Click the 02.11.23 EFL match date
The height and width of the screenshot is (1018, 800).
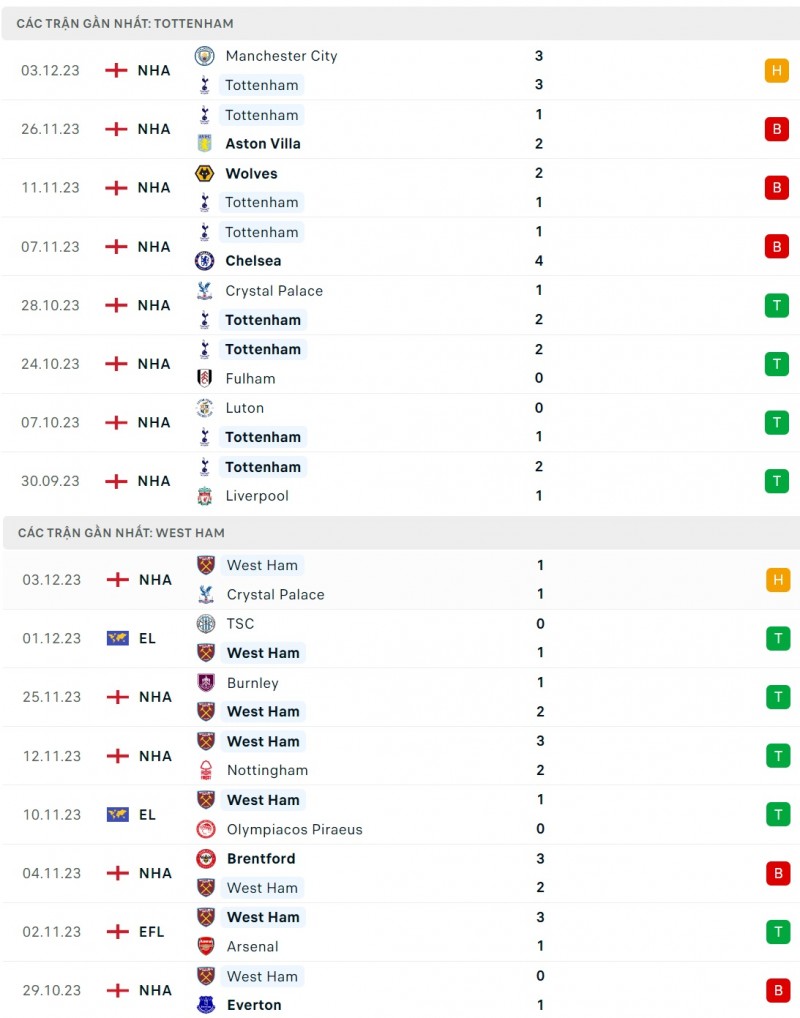coord(52,932)
